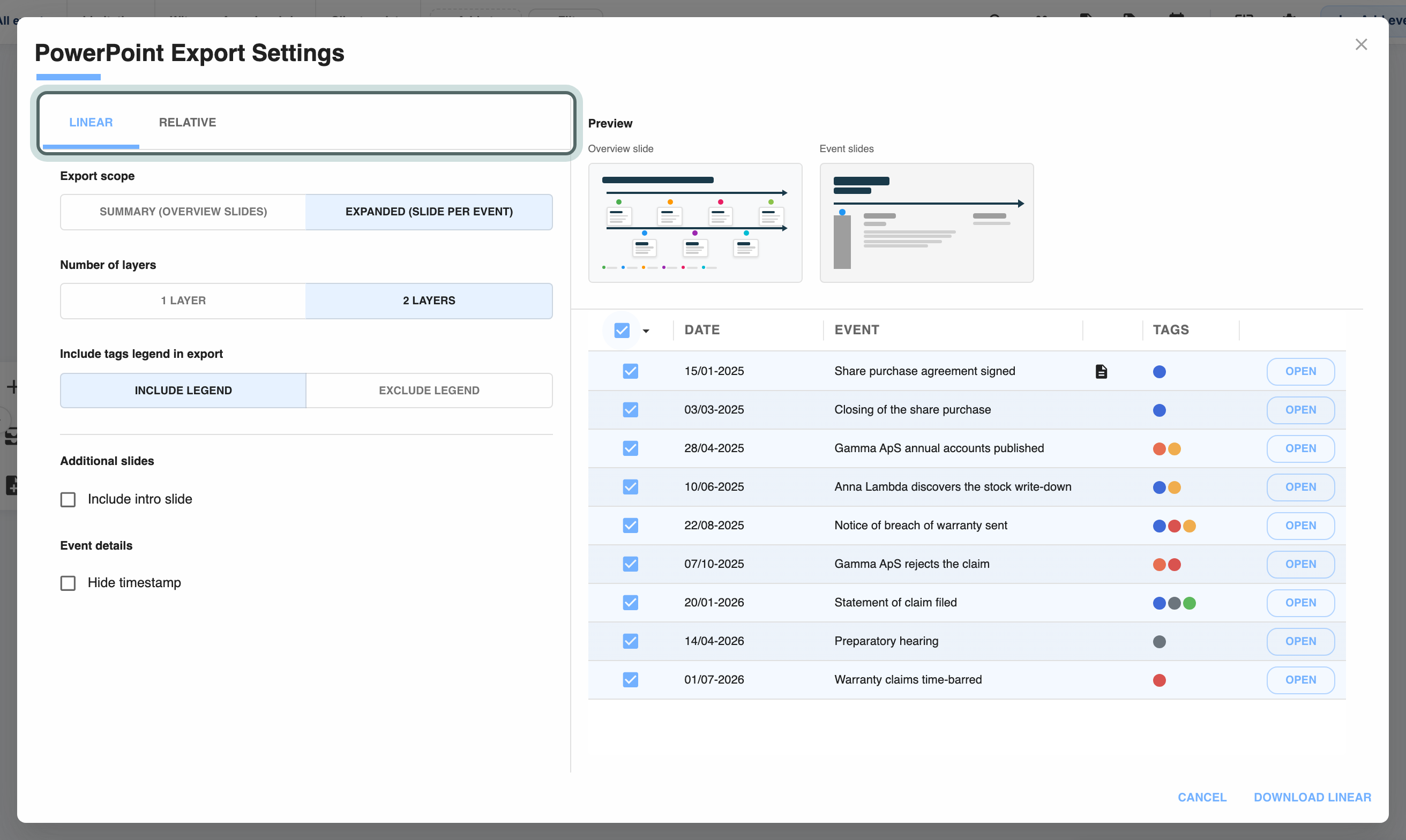Uncheck the Preparatory hearing checkbox
This screenshot has height=840, width=1406.
(630, 641)
